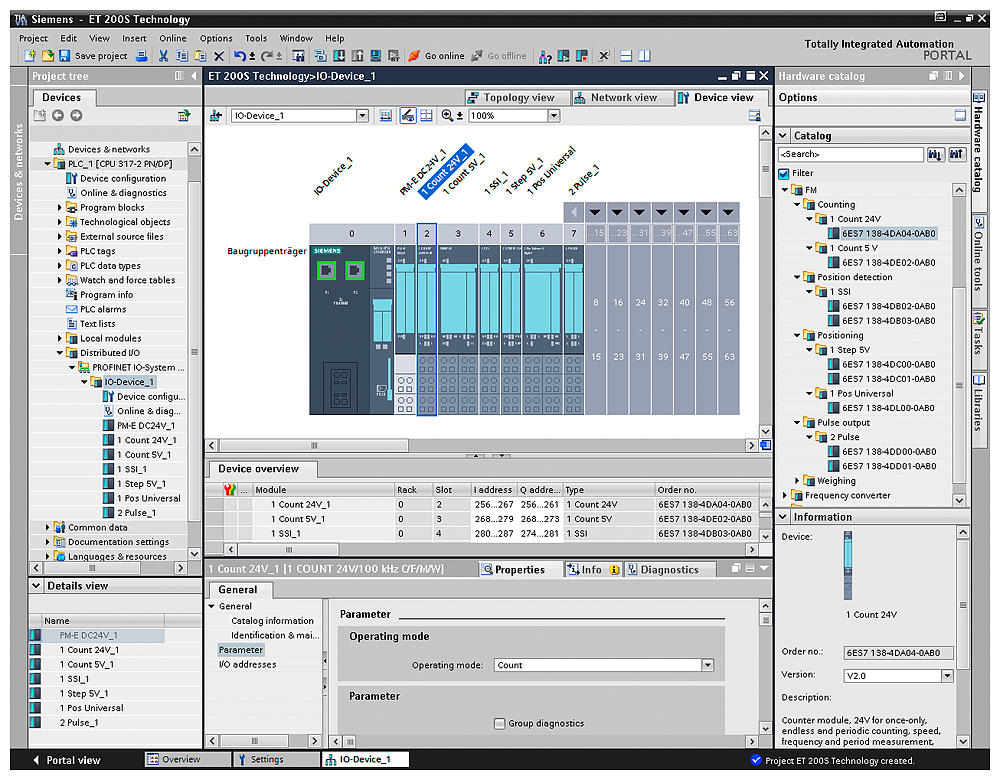1000x780 pixels.
Task: Split the editor space vertically
Action: (645, 56)
